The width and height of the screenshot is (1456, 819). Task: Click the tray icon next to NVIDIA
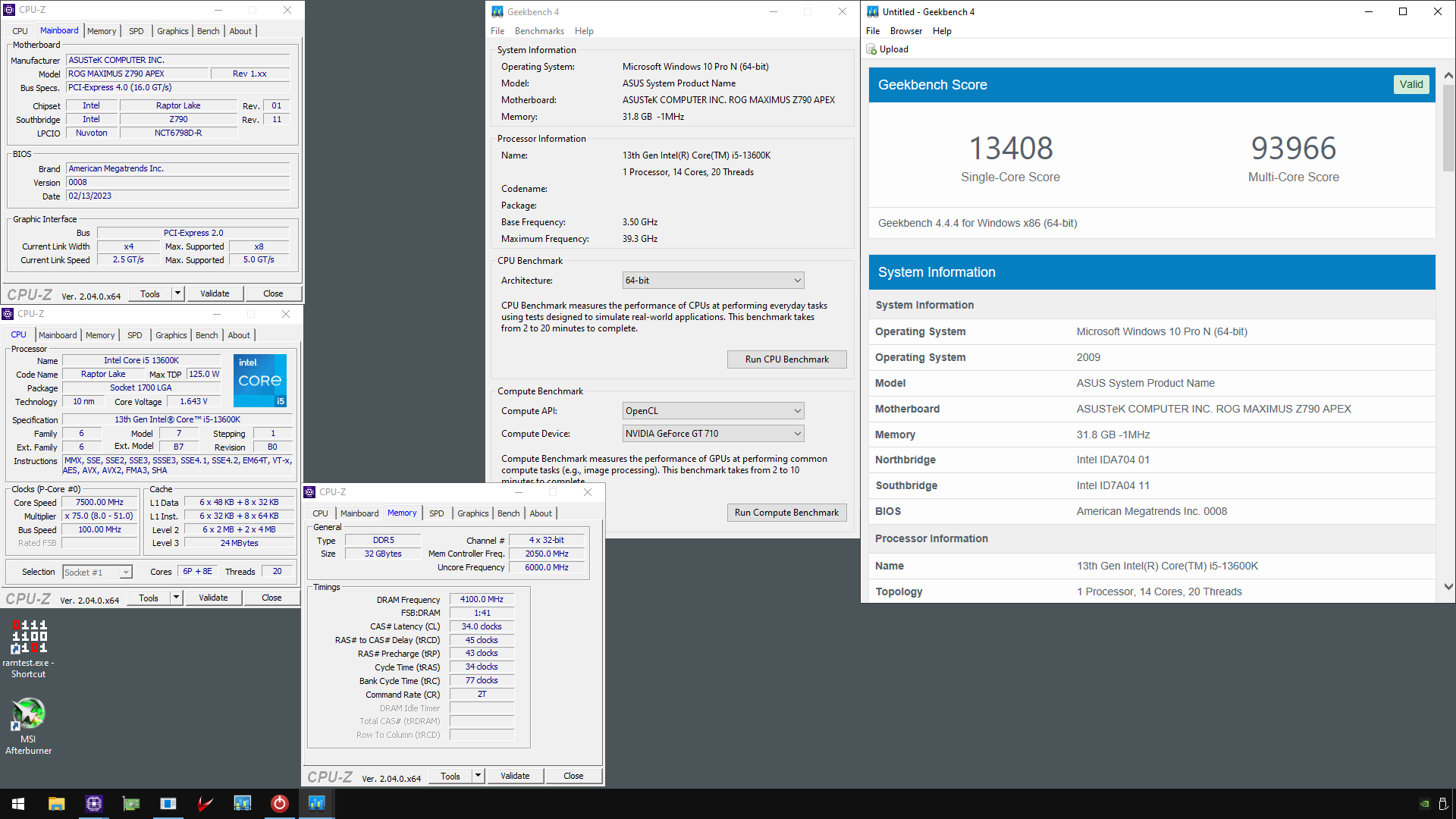(x=1442, y=804)
